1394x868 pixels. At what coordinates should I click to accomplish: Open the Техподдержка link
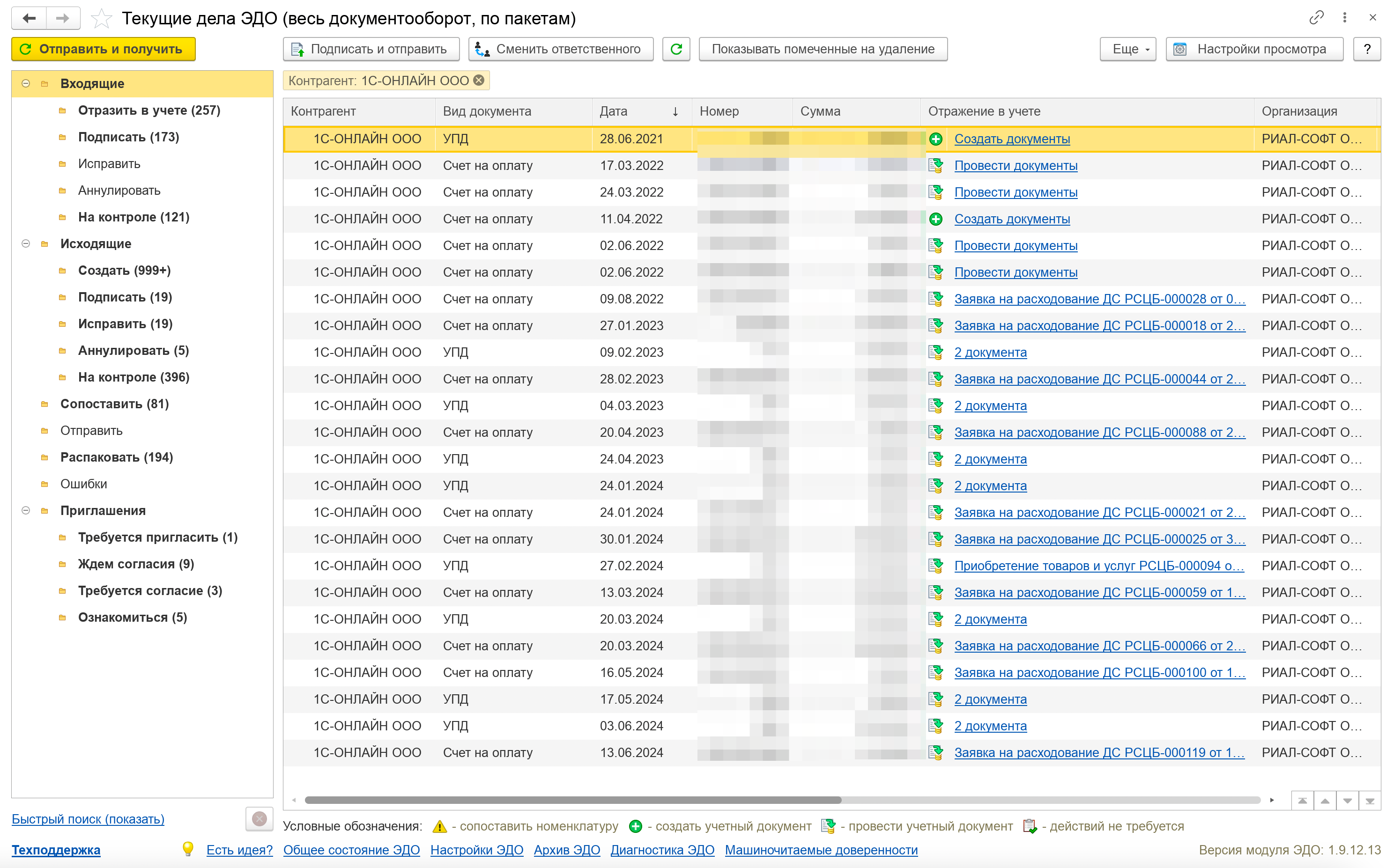56,850
